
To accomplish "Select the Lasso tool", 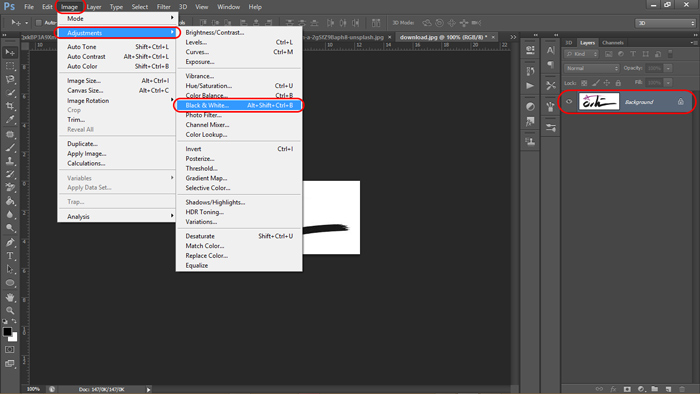I will coord(10,79).
